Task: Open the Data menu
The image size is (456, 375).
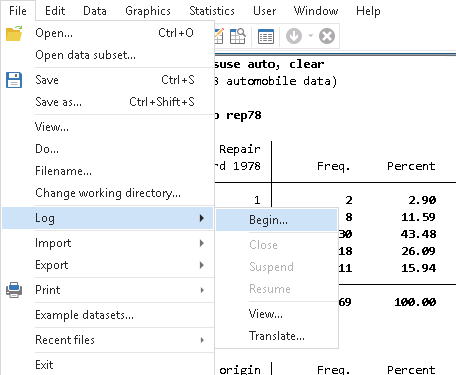Action: 95,11
